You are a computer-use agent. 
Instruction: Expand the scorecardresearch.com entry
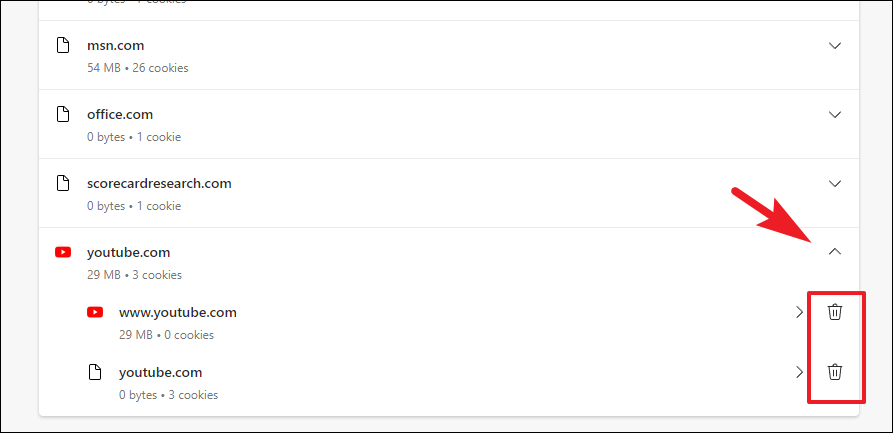coord(834,183)
